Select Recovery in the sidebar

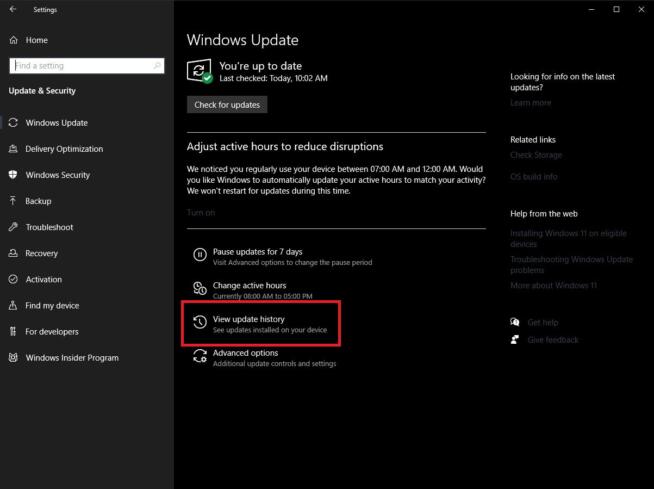pyautogui.click(x=41, y=253)
